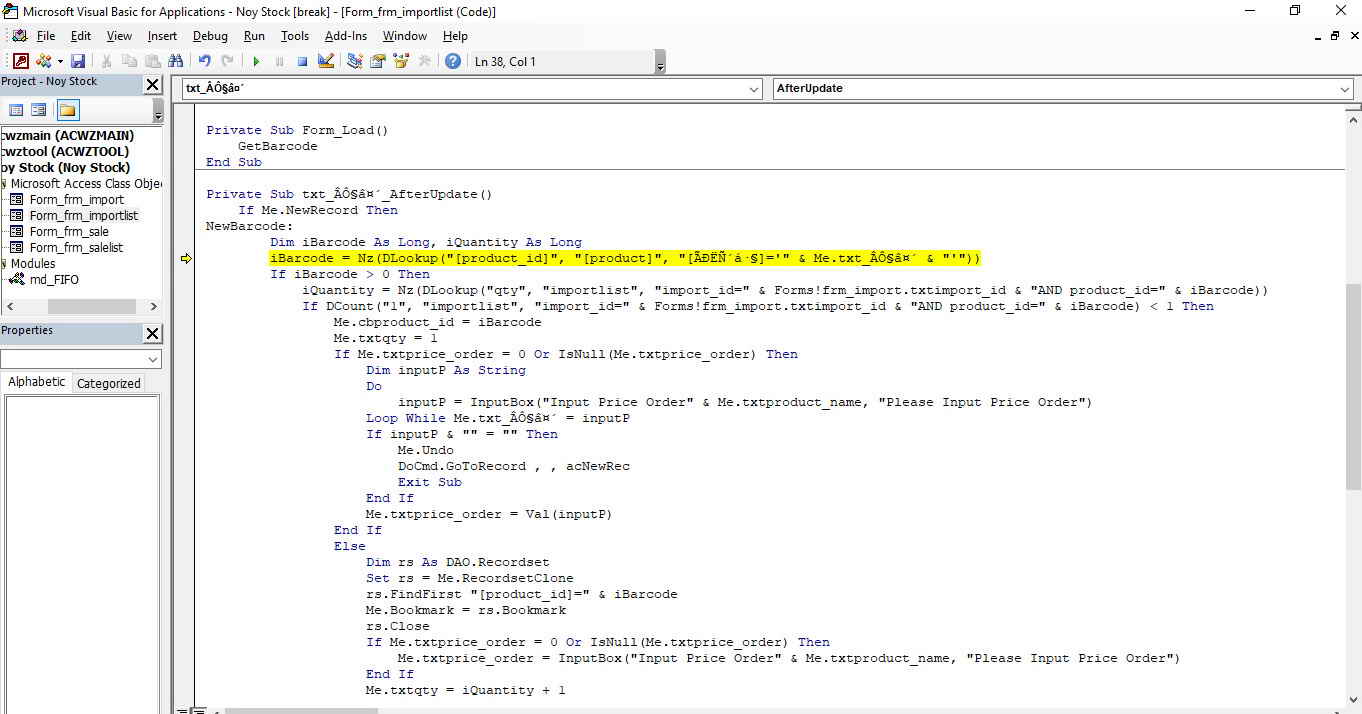Open the Window menu
The height and width of the screenshot is (714, 1362).
click(405, 36)
